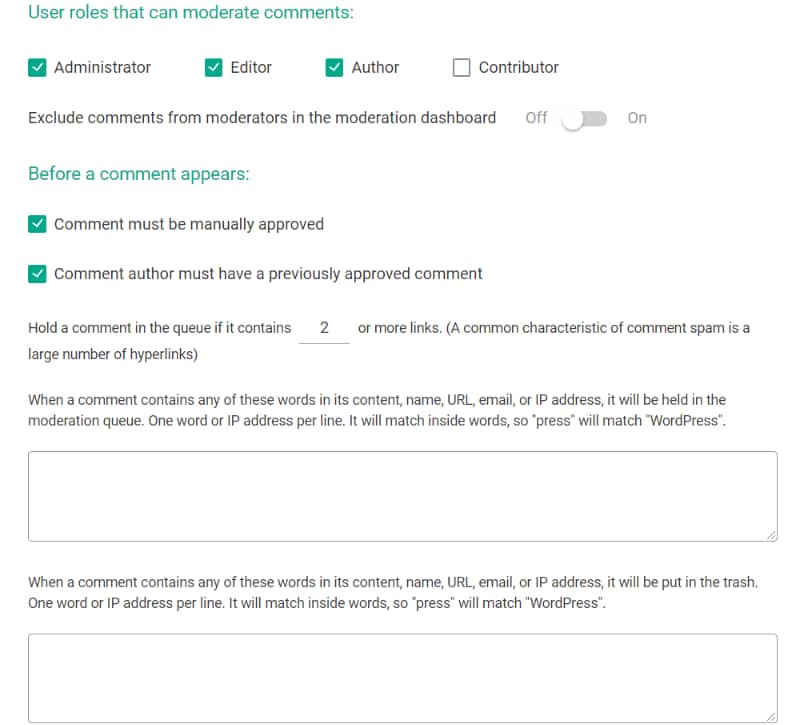785x725 pixels.
Task: Toggle exclude moderator comments switch
Action: 584,119
